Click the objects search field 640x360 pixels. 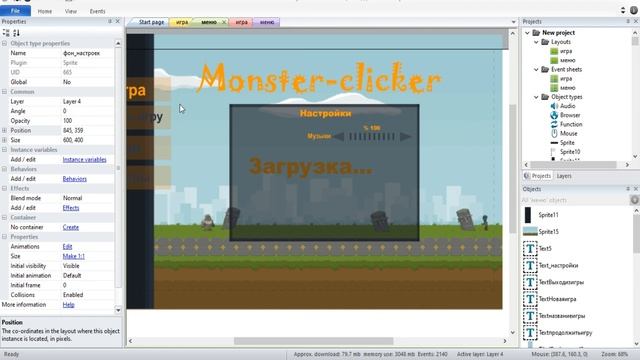click(576, 200)
